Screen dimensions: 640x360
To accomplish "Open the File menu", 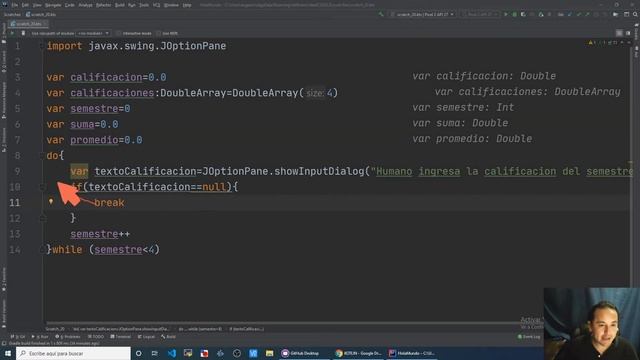I will pos(15,5).
